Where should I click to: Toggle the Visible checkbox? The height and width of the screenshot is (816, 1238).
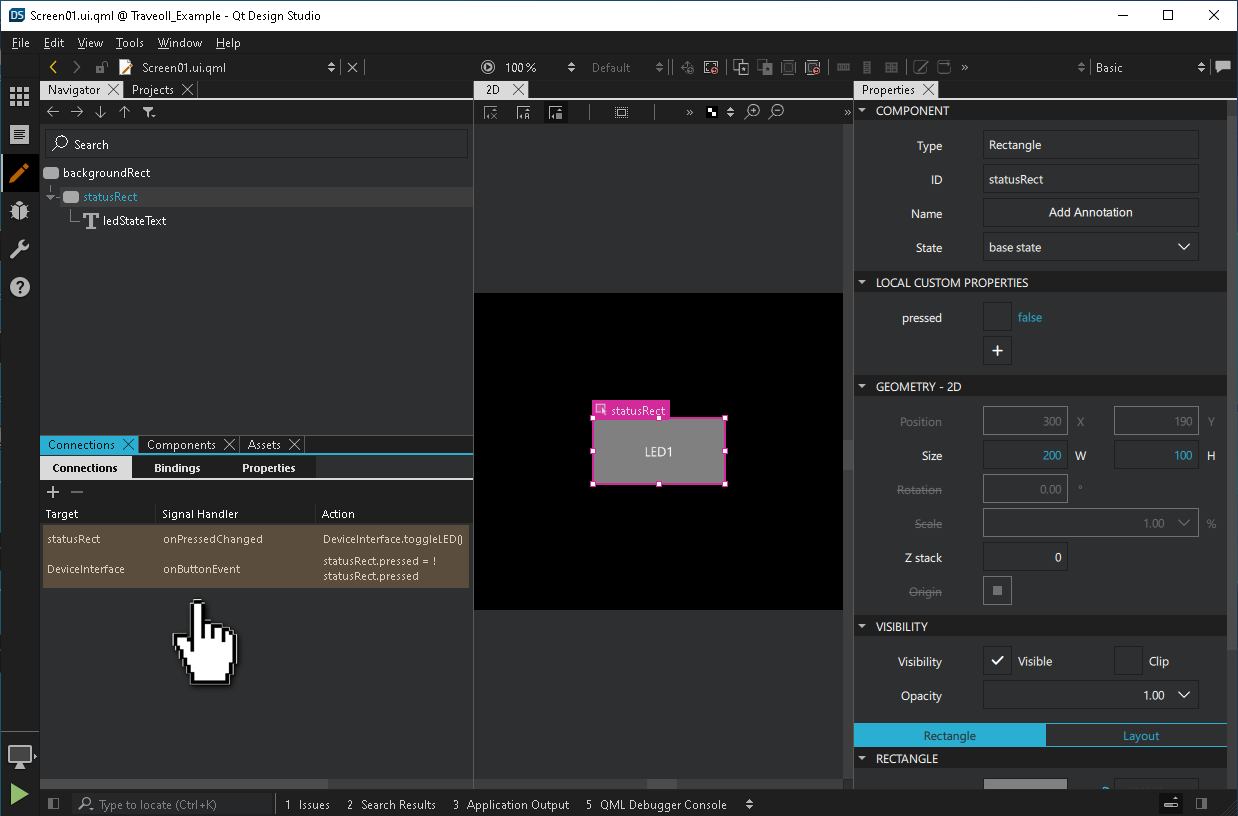point(997,661)
